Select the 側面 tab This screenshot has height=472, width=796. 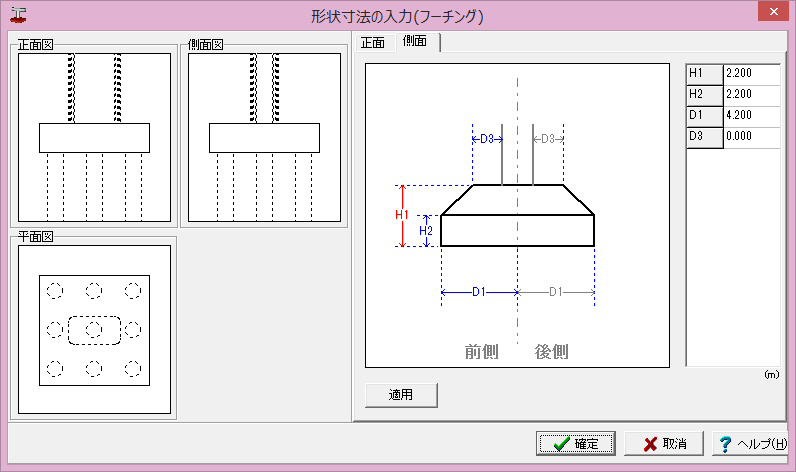click(414, 42)
